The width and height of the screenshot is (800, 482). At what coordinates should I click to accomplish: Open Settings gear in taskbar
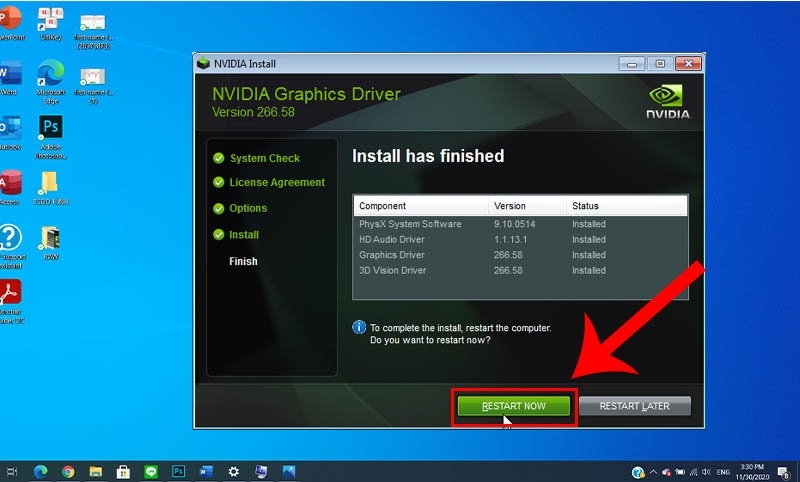point(233,472)
